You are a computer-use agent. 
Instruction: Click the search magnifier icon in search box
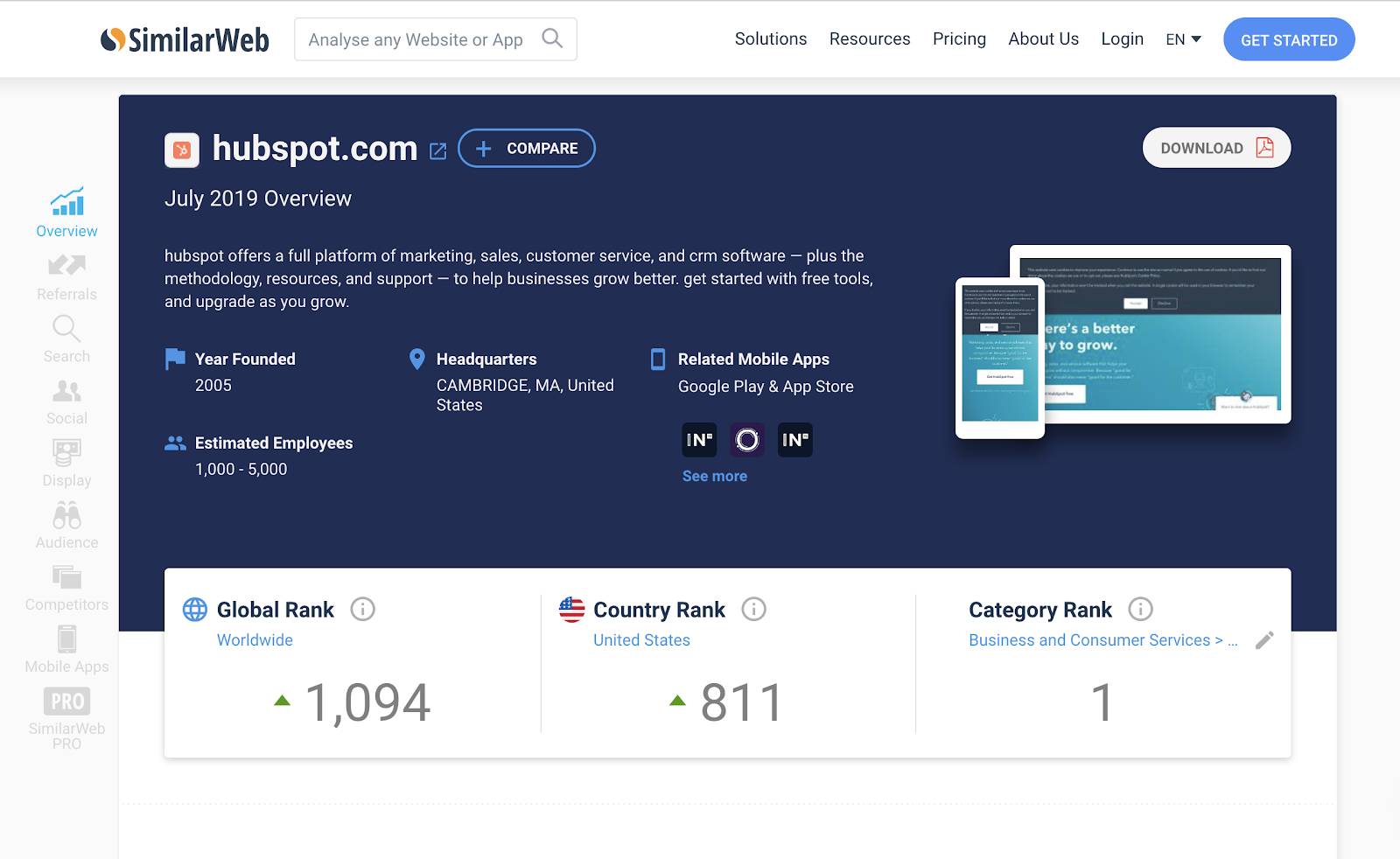(x=552, y=38)
